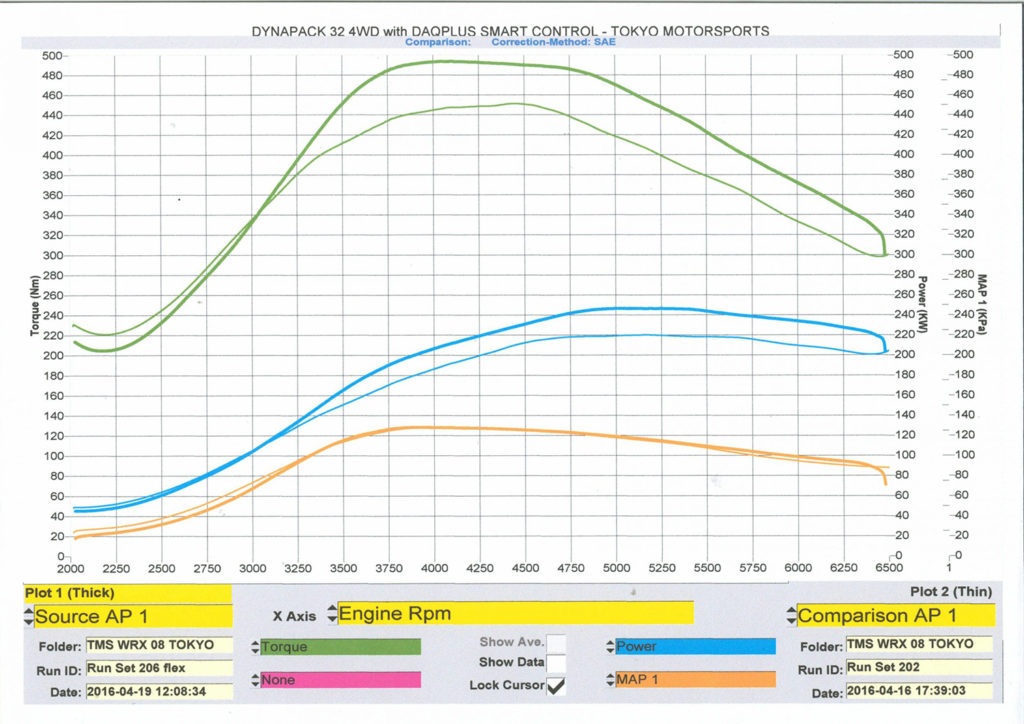
Task: Click the Plot 1 folder field
Action: (158, 645)
